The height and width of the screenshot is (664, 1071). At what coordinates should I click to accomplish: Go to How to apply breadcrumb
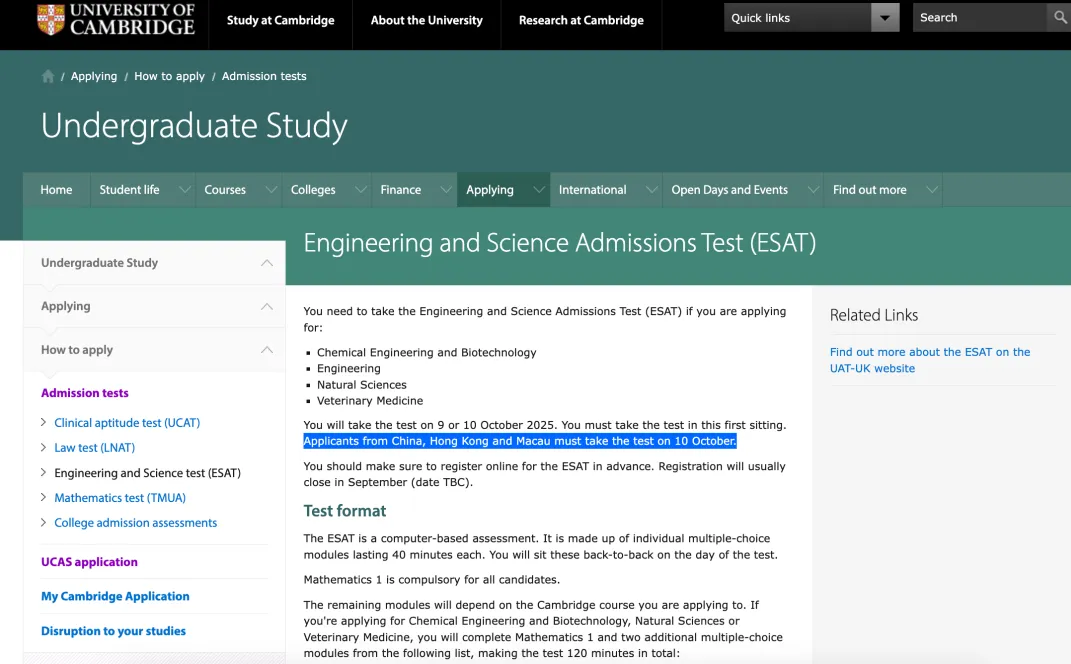point(169,77)
